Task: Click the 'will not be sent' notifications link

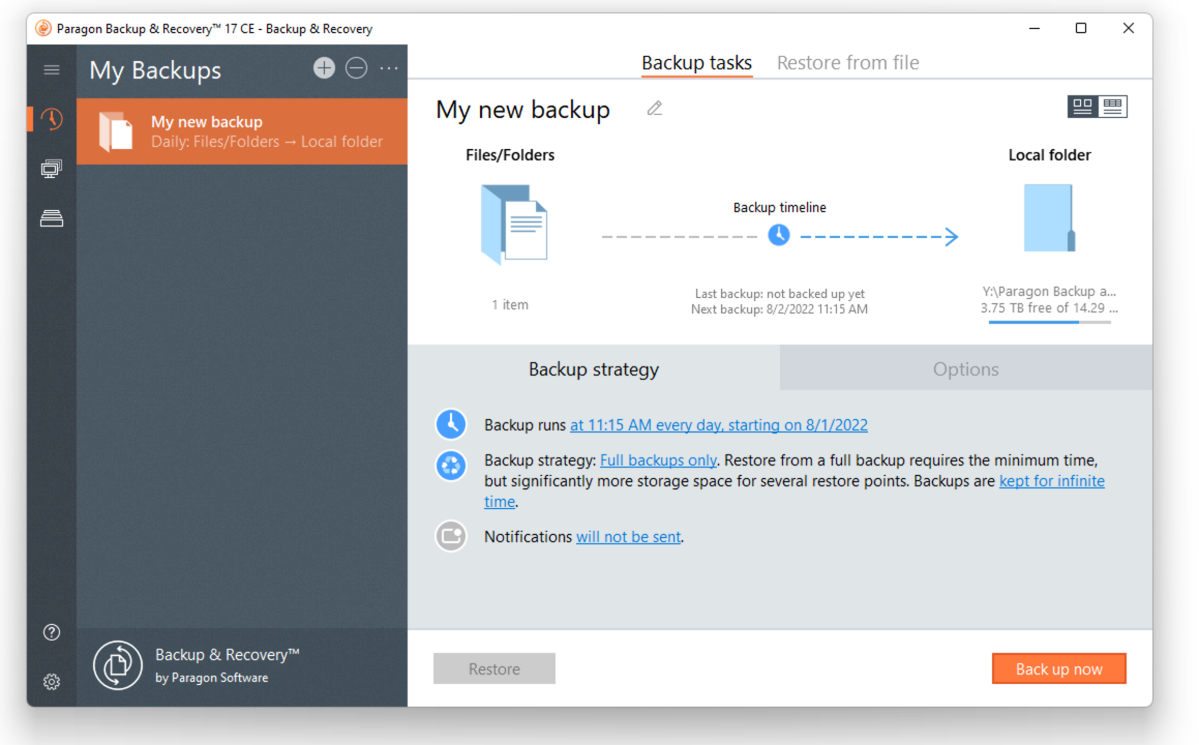Action: pyautogui.click(x=629, y=537)
